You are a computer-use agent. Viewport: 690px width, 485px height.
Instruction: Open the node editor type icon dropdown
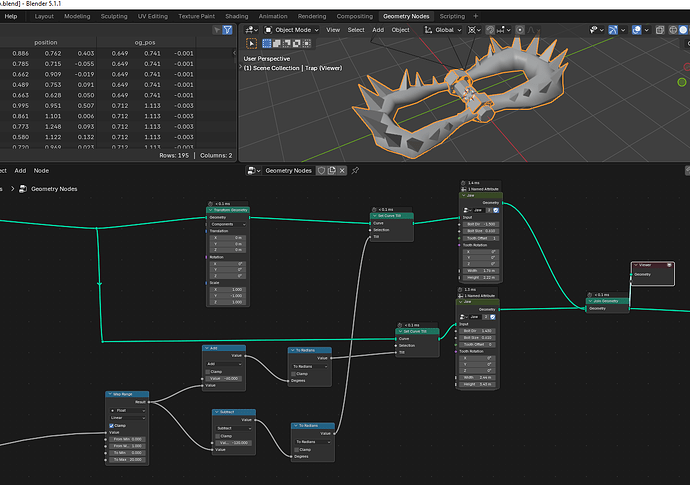pyautogui.click(x=254, y=171)
